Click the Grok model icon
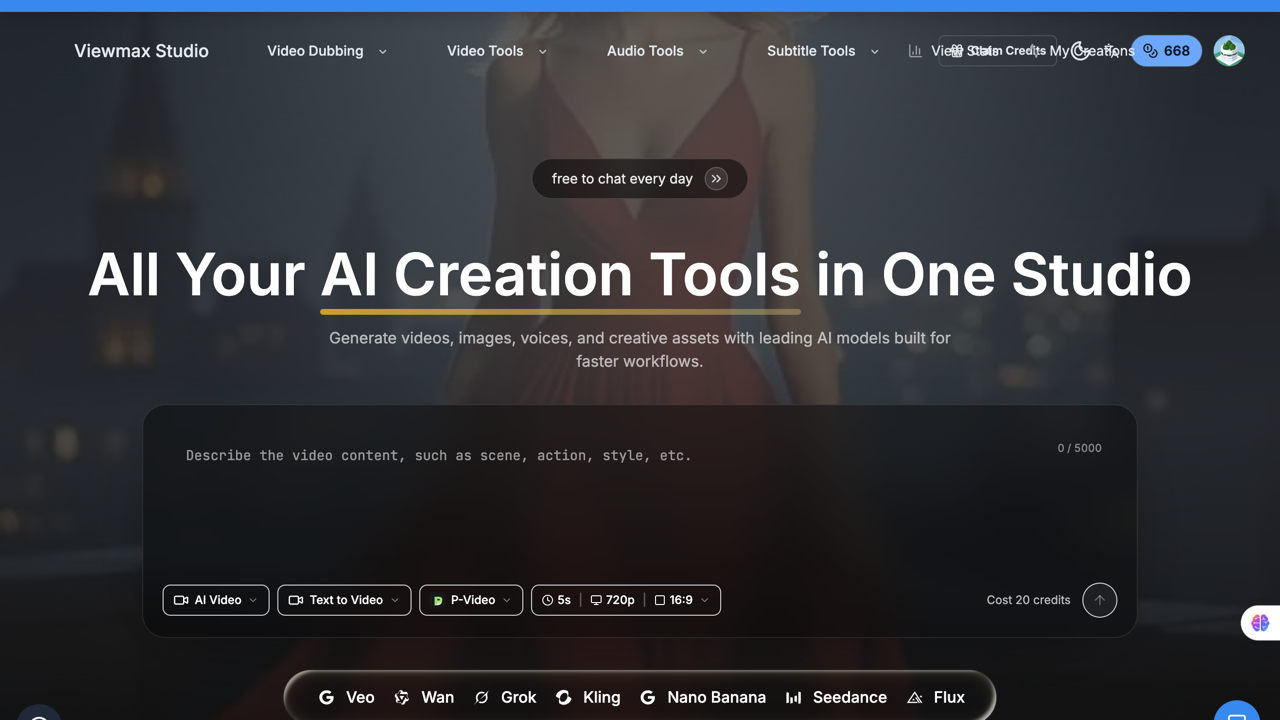Screen dimensions: 1280x720 481,698
